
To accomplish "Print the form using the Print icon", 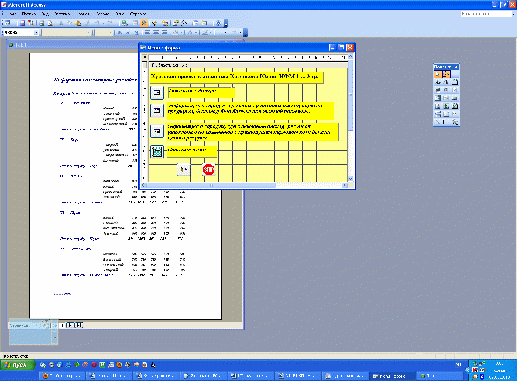I will (42, 23).
